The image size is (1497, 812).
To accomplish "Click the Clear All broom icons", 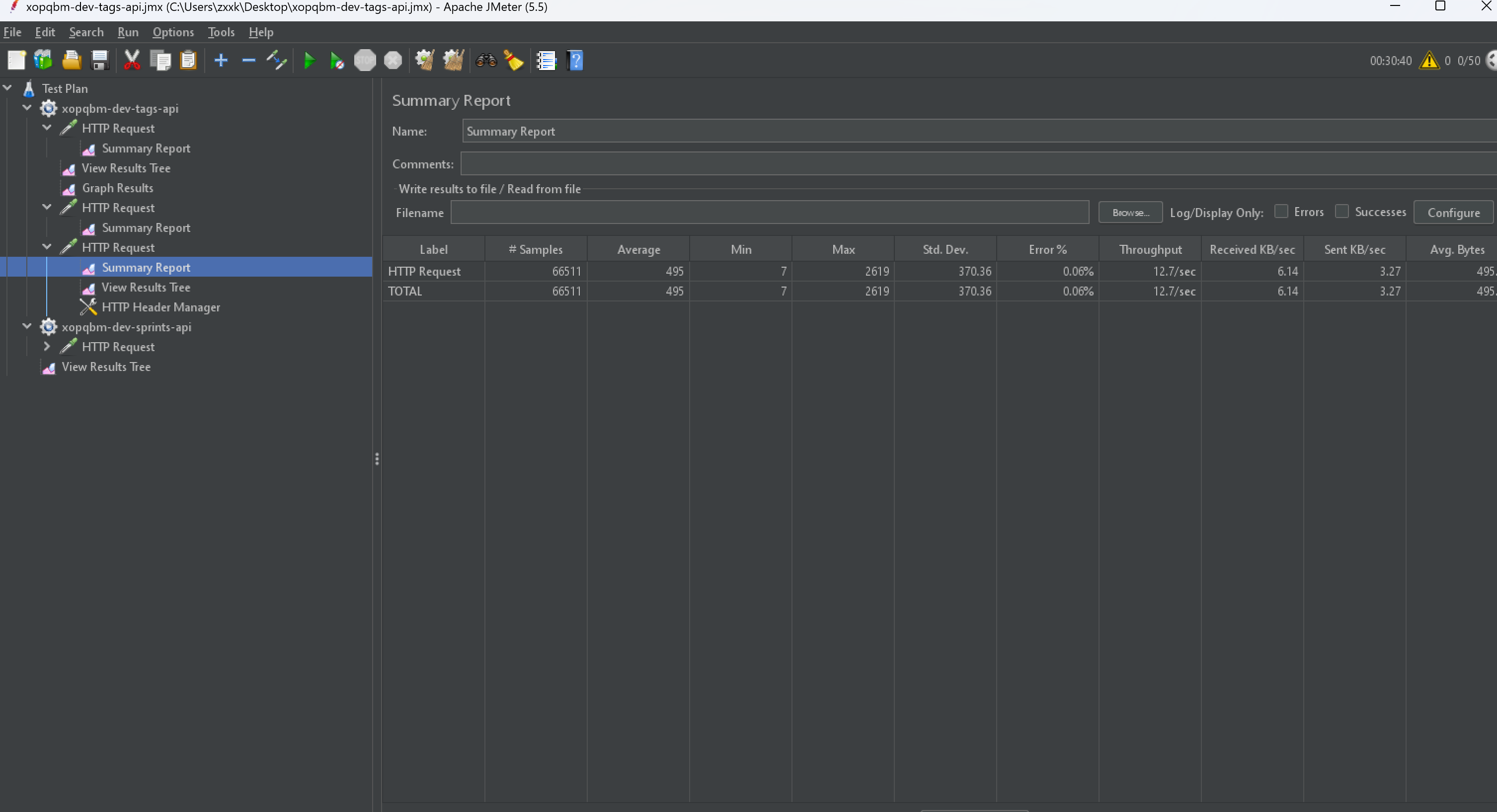I will (x=453, y=61).
